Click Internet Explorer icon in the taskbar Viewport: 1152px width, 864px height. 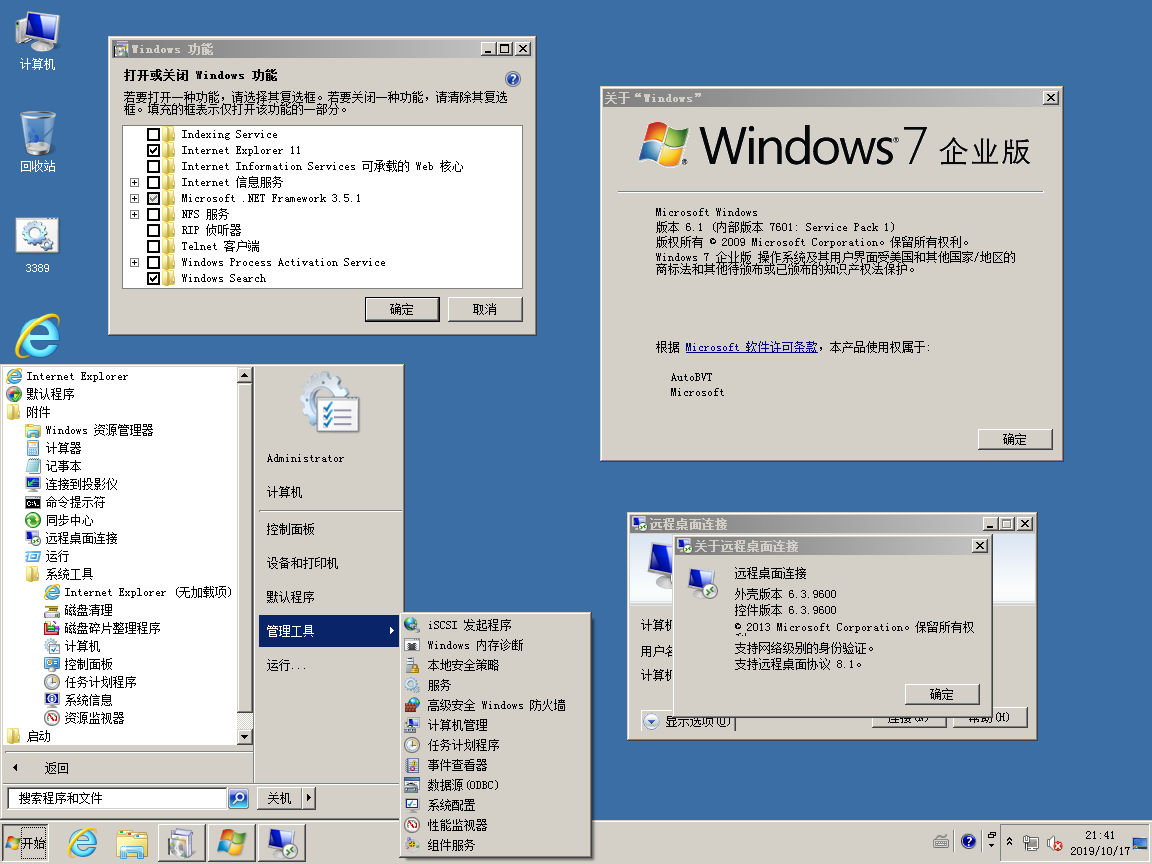82,843
